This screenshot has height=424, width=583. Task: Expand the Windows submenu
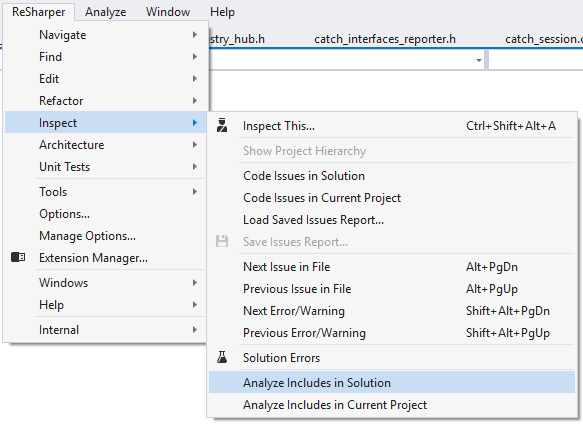pos(105,283)
